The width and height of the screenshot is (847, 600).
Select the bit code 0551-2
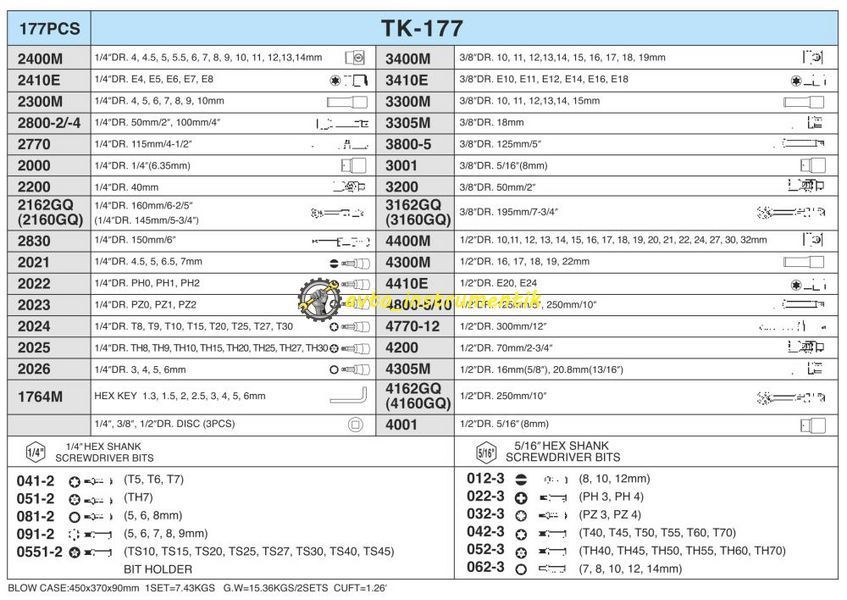coord(39,552)
